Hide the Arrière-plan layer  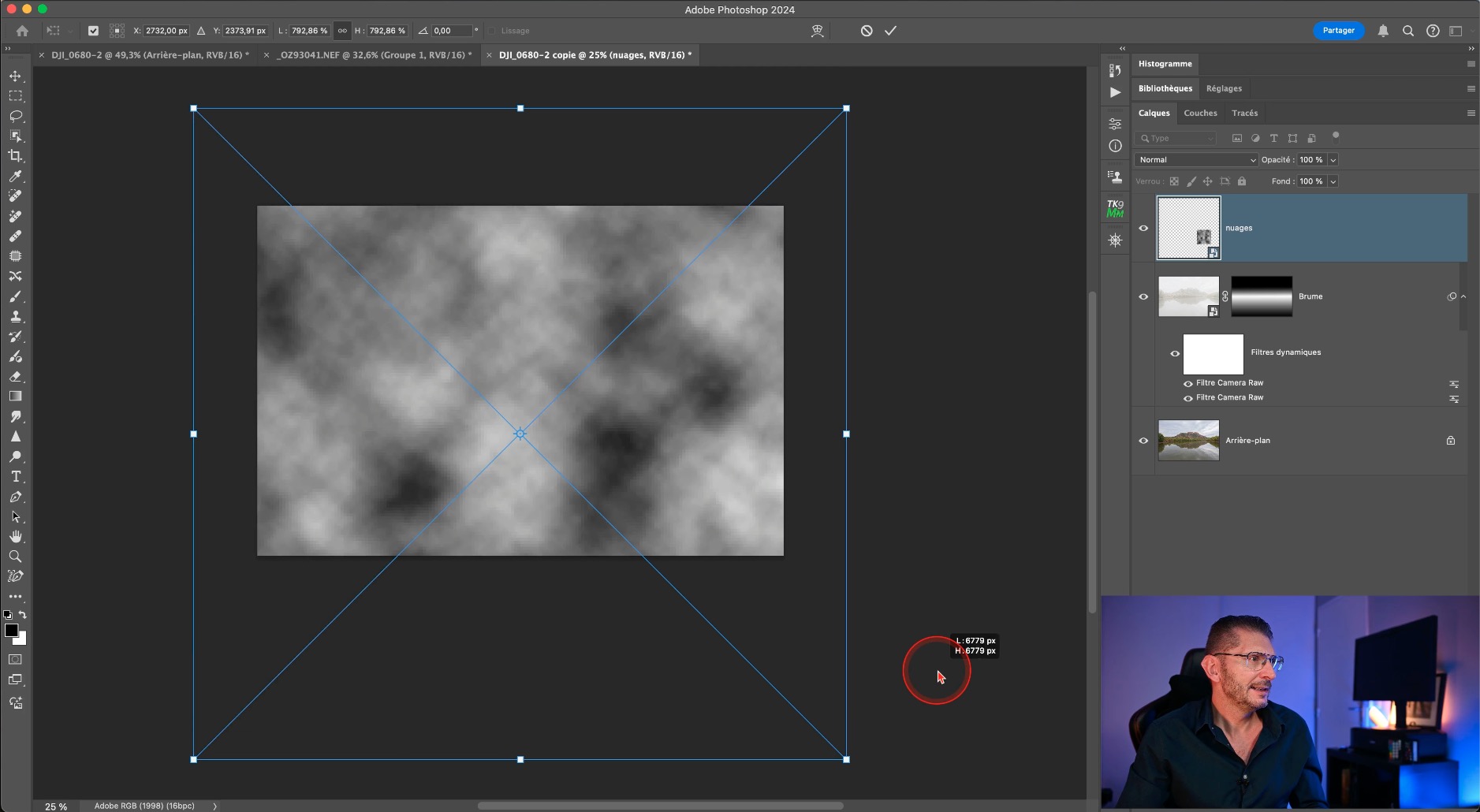pyautogui.click(x=1143, y=441)
